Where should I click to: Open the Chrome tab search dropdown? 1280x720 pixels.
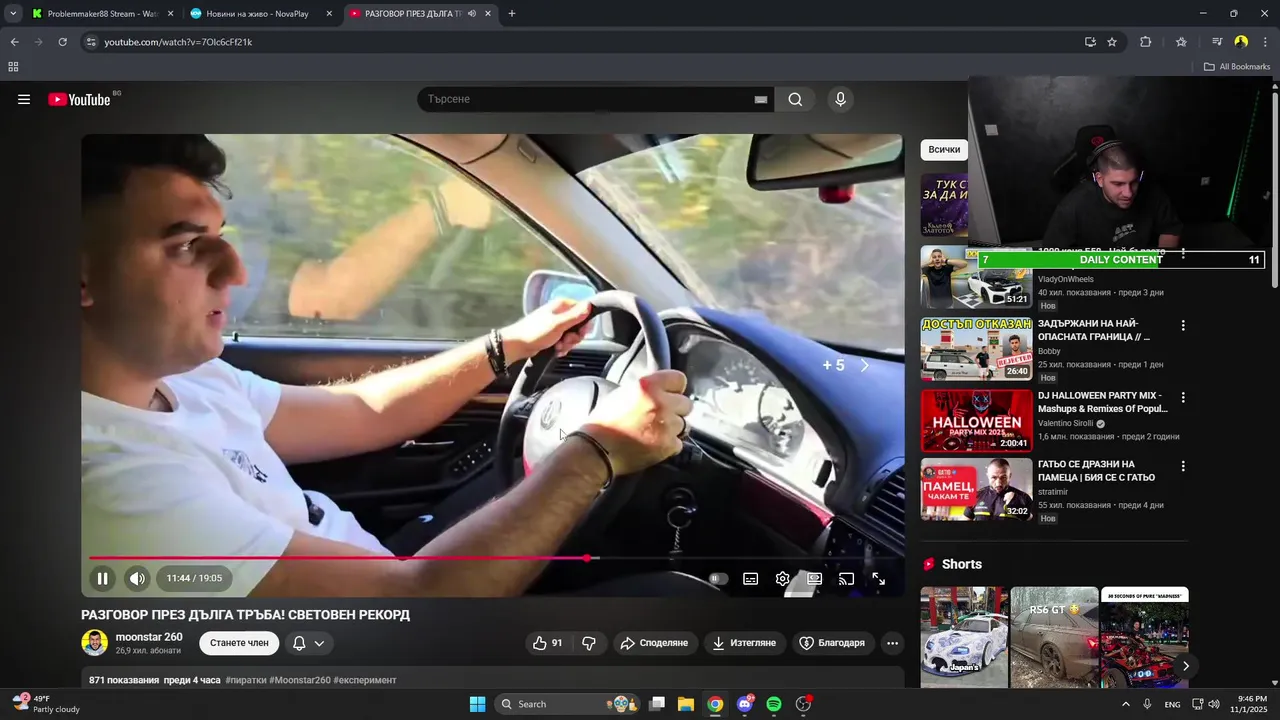(13, 14)
